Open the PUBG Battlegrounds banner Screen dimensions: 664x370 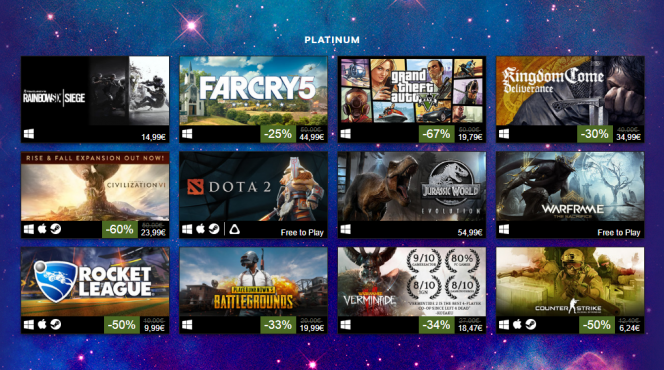pos(253,282)
